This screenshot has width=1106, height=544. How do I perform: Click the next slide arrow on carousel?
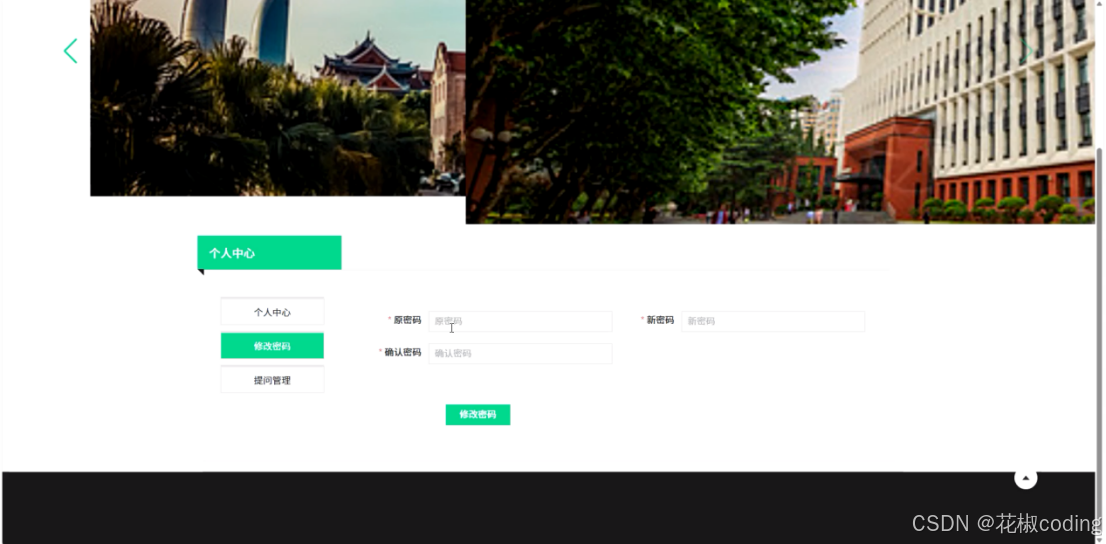tap(1027, 51)
